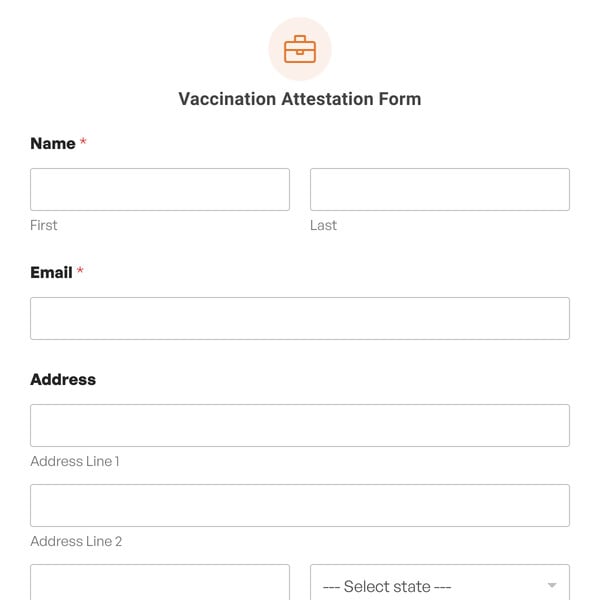Click the bold Address section label
Screen dimensions: 600x600
coord(63,380)
